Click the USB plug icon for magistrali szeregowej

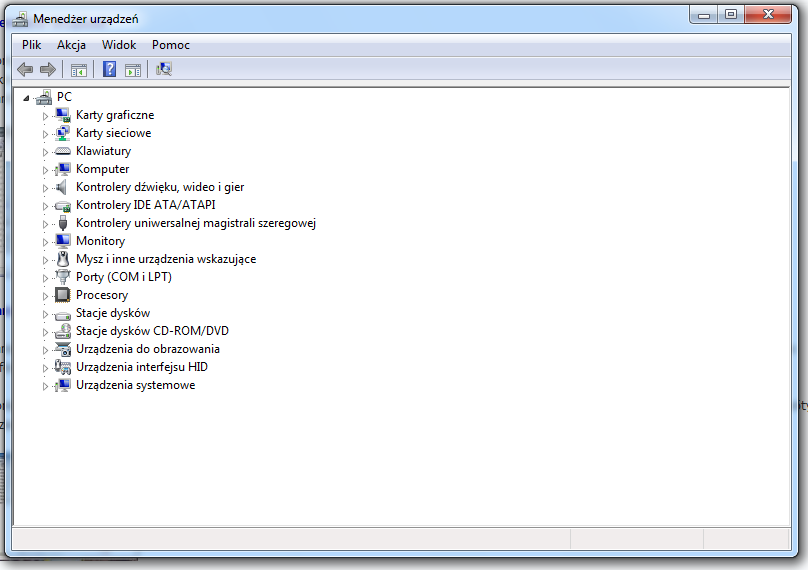(63, 223)
